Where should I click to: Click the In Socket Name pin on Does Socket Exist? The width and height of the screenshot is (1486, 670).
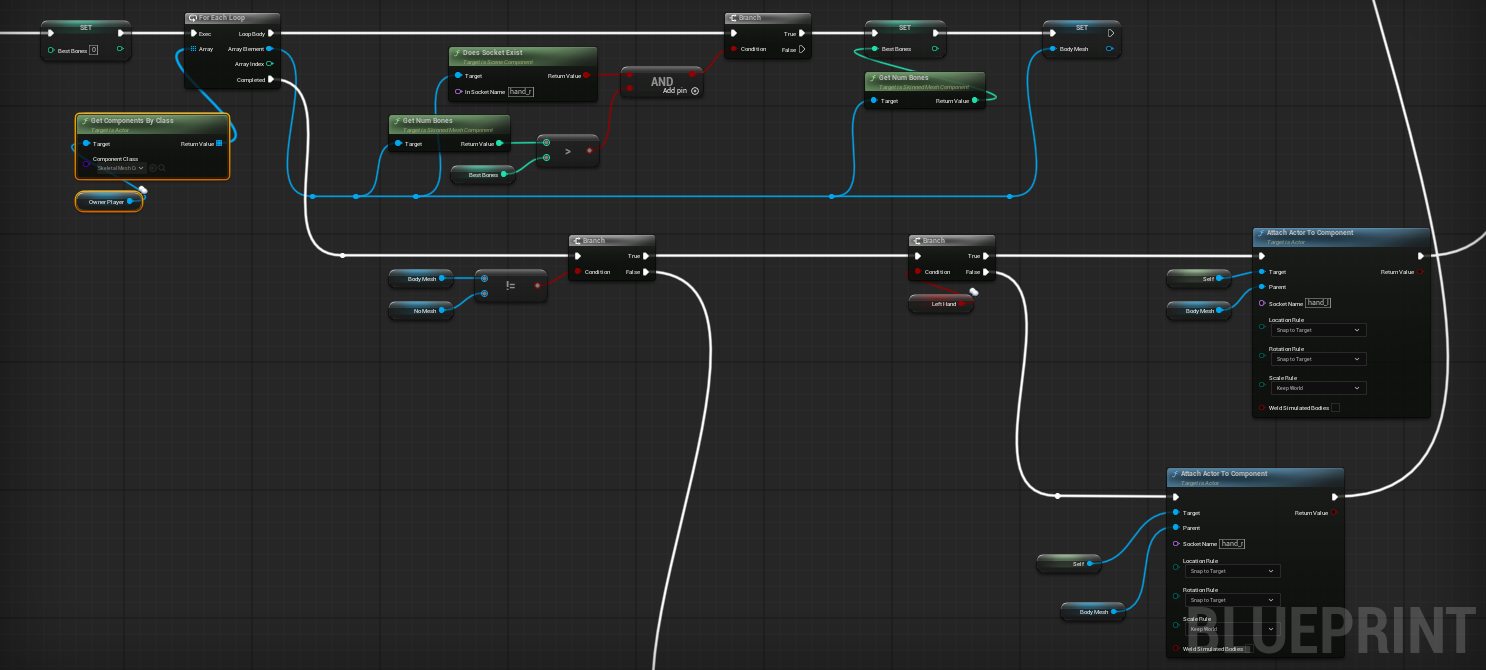tap(458, 91)
